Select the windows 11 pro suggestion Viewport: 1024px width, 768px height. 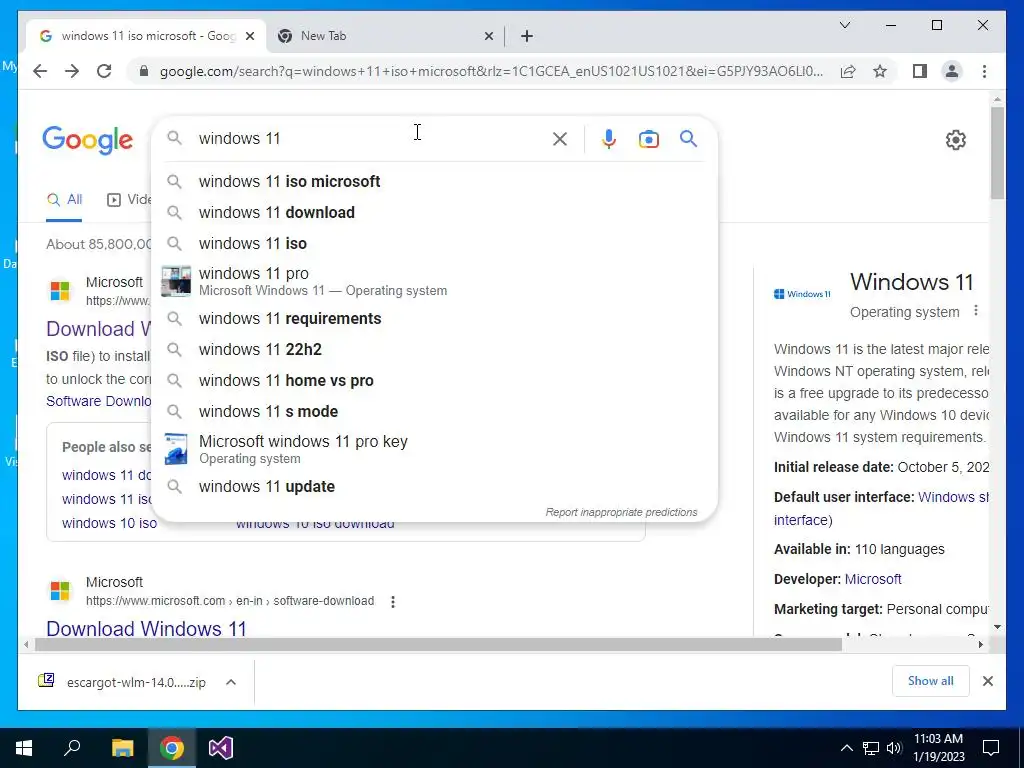click(434, 281)
